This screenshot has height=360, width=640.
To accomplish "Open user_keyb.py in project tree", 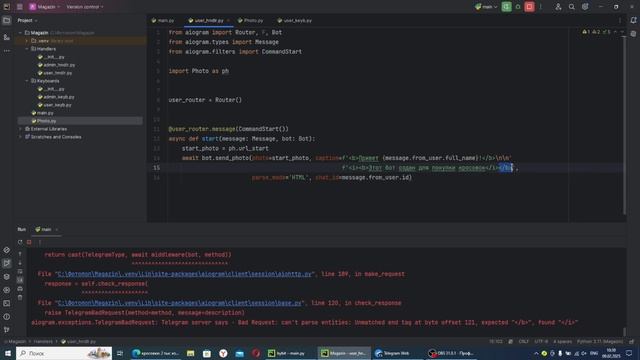I will (54, 105).
